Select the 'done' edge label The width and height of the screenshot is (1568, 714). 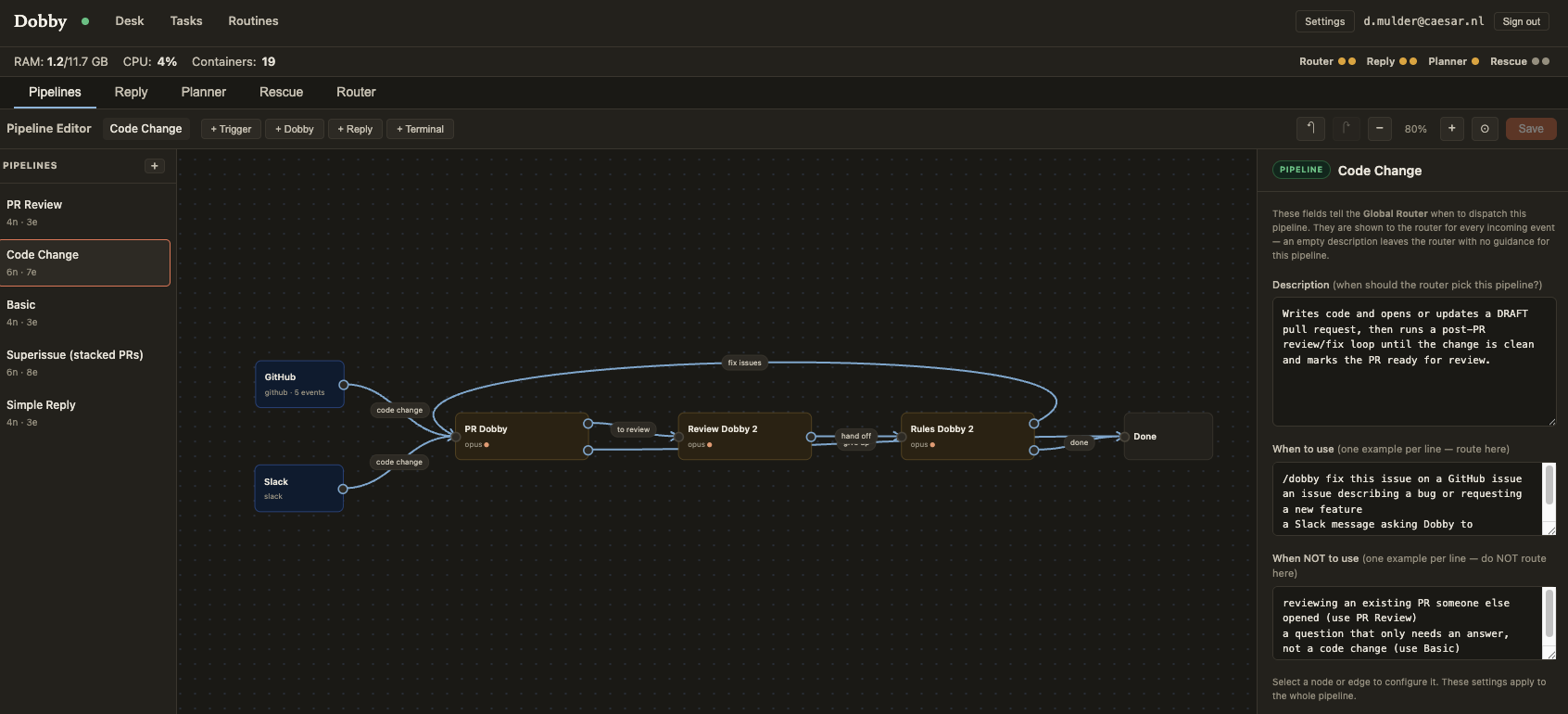tap(1079, 442)
